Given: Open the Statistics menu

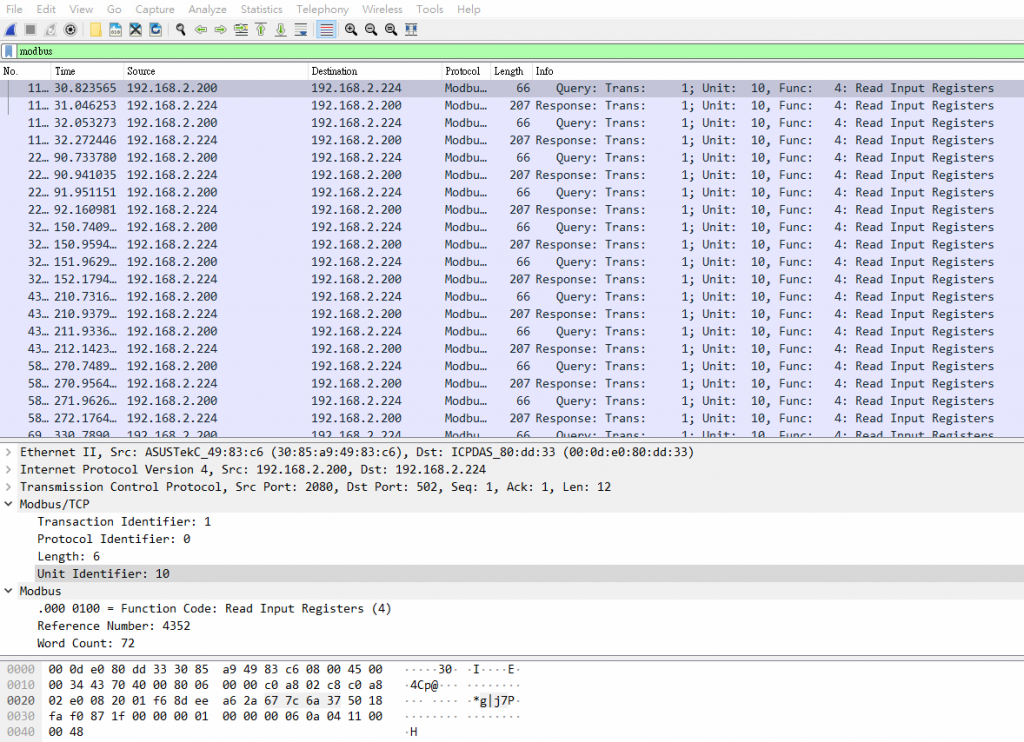Looking at the screenshot, I should [x=261, y=9].
